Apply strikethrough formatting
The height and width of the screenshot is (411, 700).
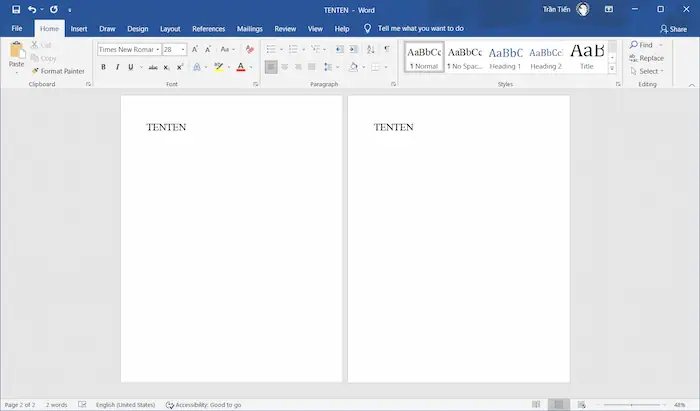point(153,67)
